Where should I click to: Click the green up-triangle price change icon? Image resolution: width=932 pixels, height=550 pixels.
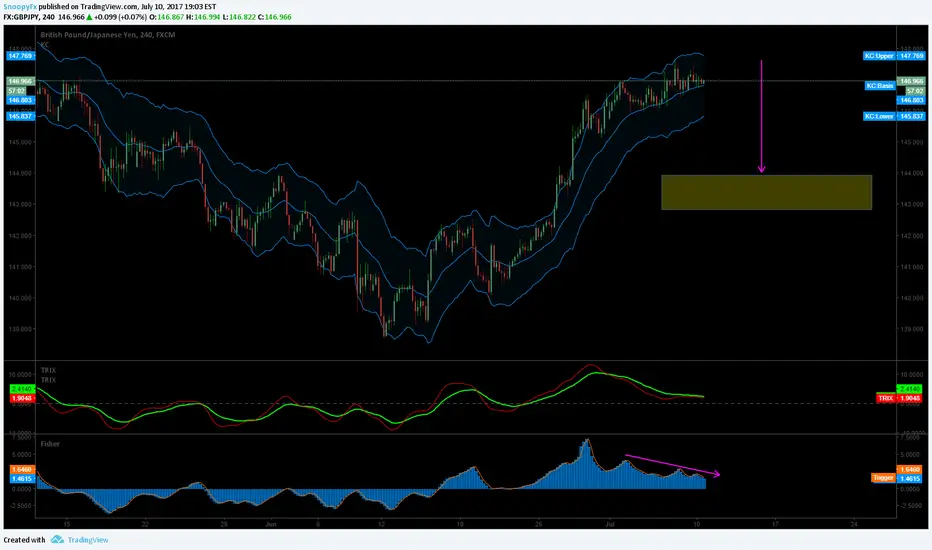pyautogui.click(x=89, y=17)
